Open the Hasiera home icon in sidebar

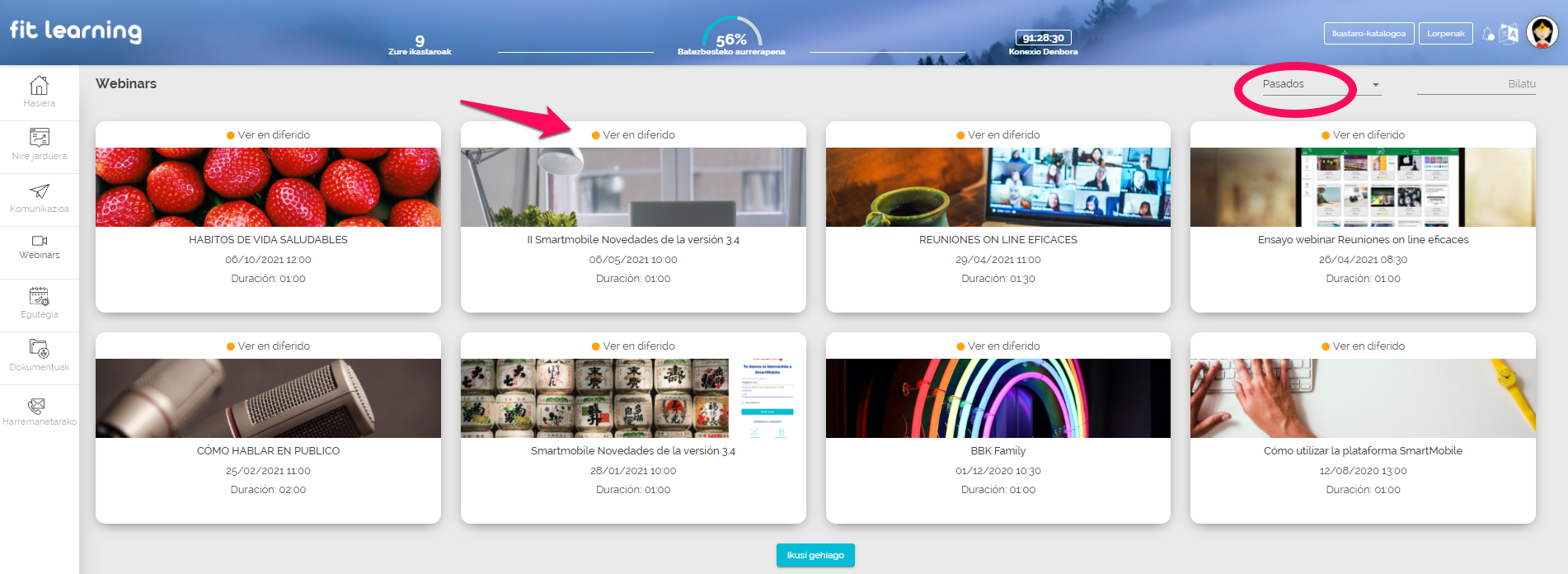(x=39, y=86)
